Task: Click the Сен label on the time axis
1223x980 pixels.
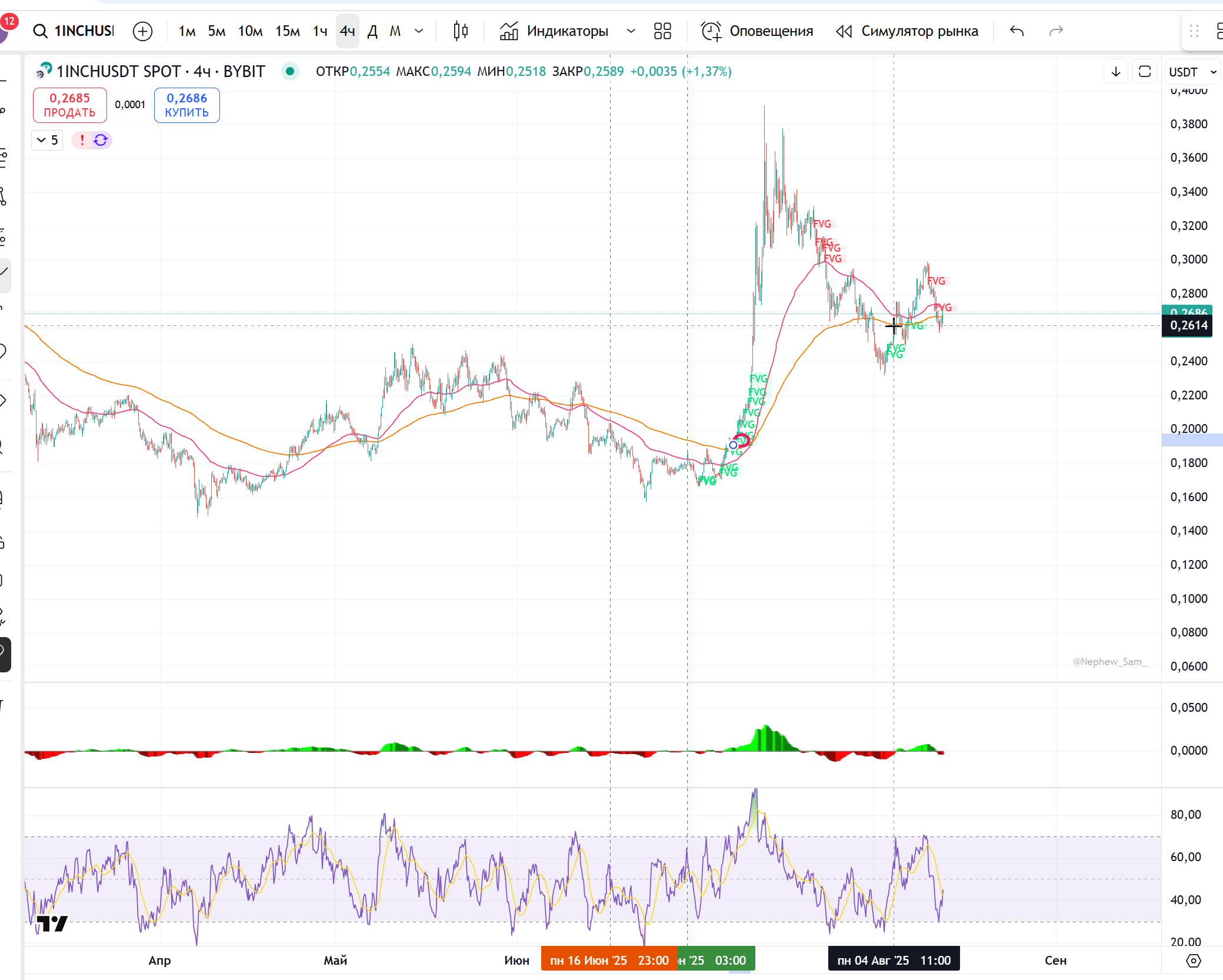Action: (1055, 961)
